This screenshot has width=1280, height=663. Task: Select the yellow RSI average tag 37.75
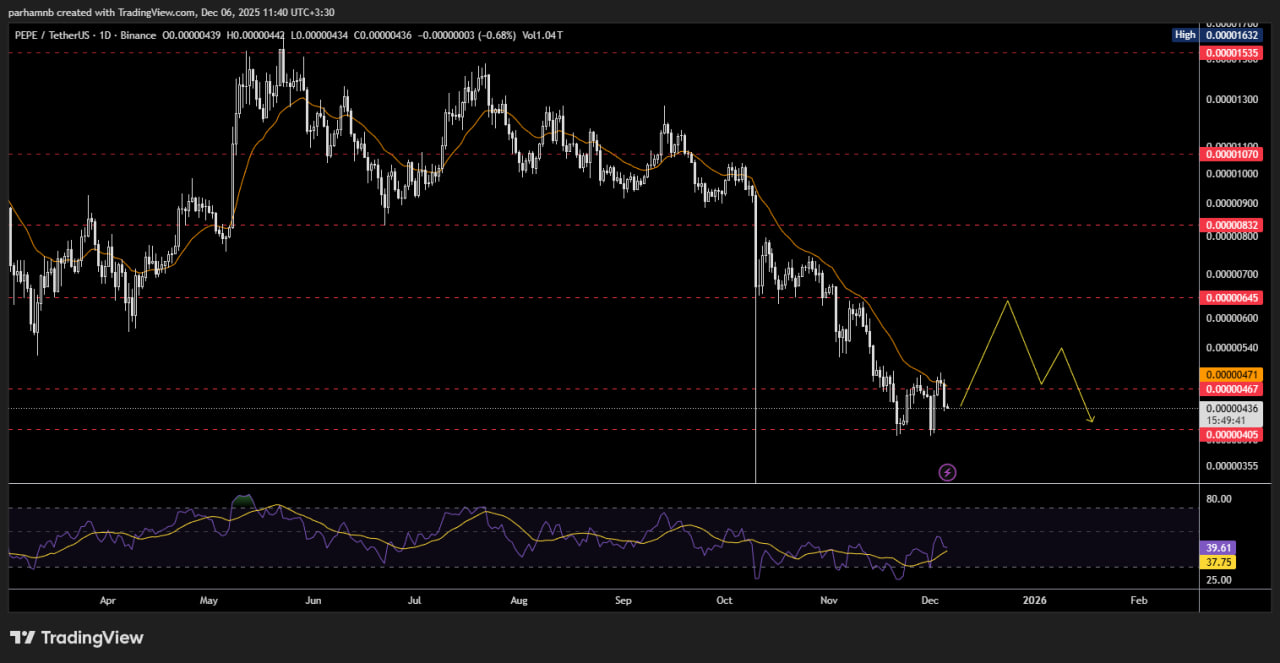click(x=1219, y=562)
